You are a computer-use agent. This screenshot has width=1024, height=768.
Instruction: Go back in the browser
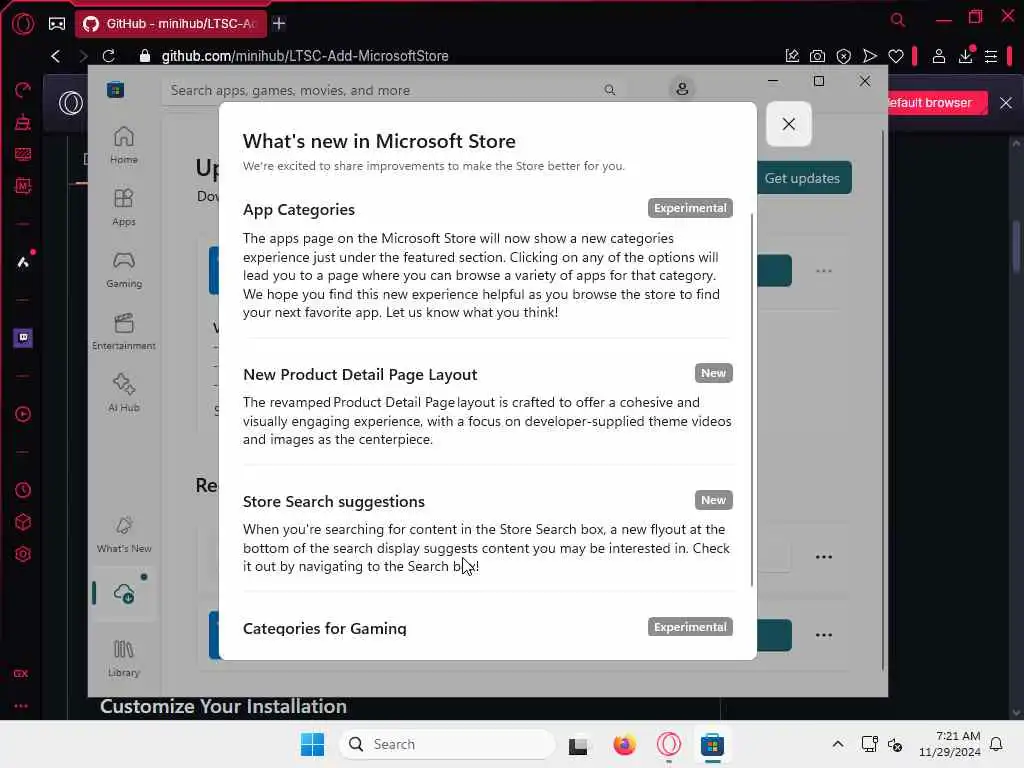pos(56,56)
